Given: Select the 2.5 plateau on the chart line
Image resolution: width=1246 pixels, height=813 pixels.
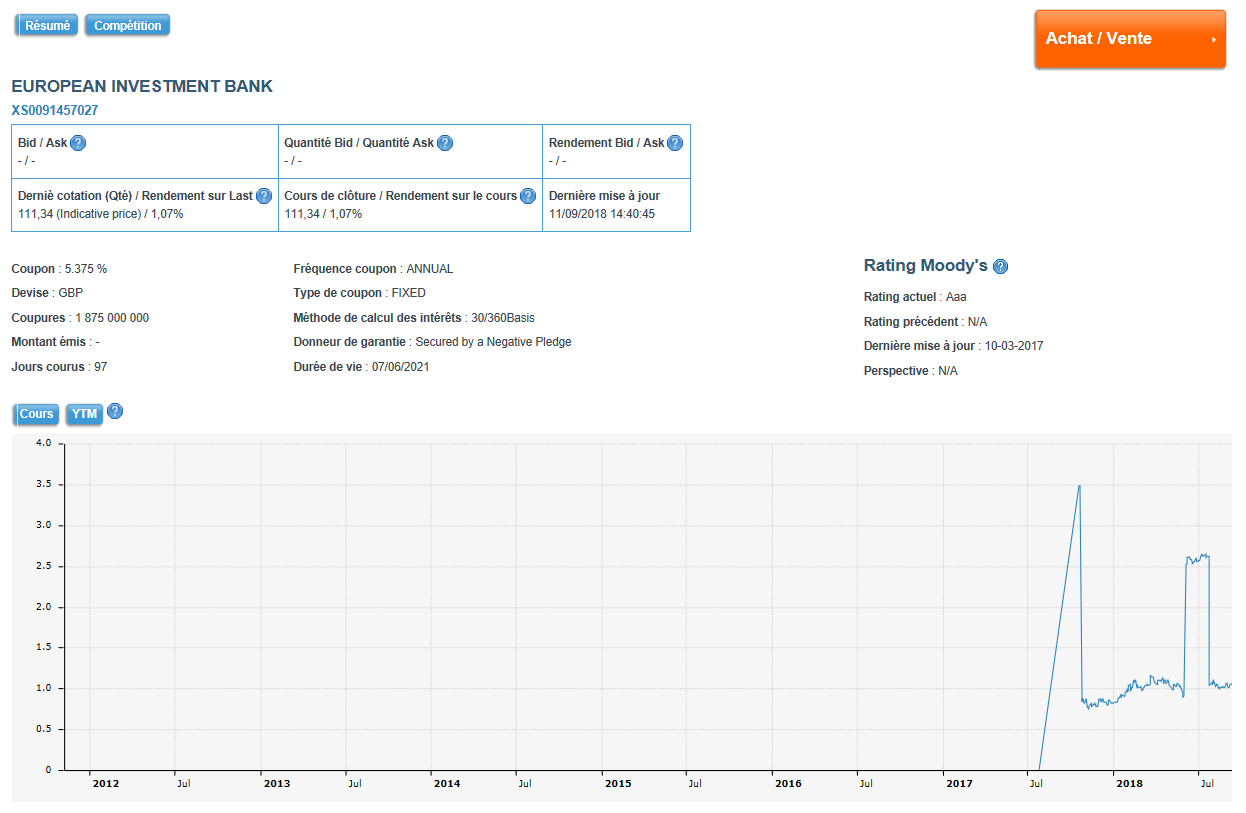Looking at the screenshot, I should pyautogui.click(x=1197, y=558).
